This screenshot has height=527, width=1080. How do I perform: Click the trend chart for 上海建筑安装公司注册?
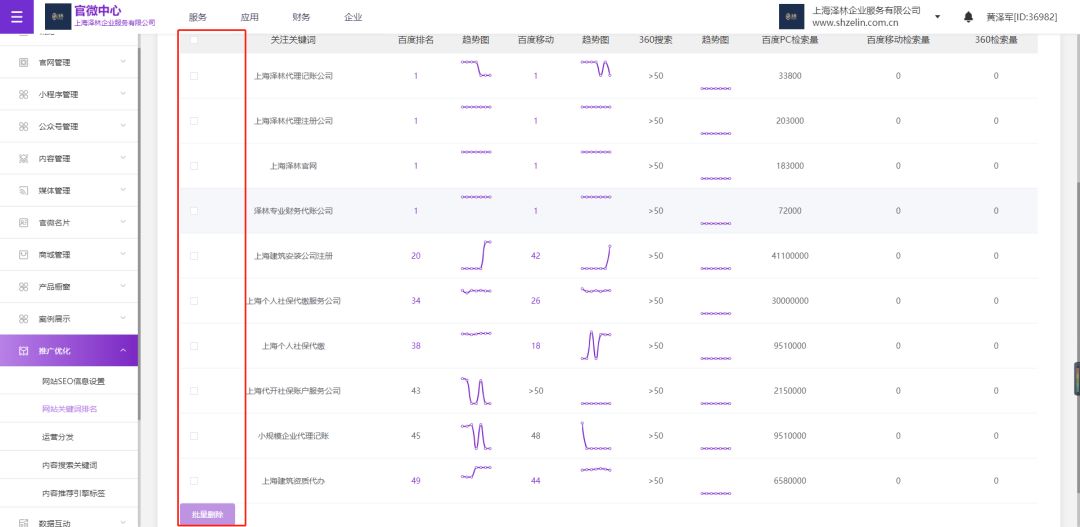click(476, 256)
